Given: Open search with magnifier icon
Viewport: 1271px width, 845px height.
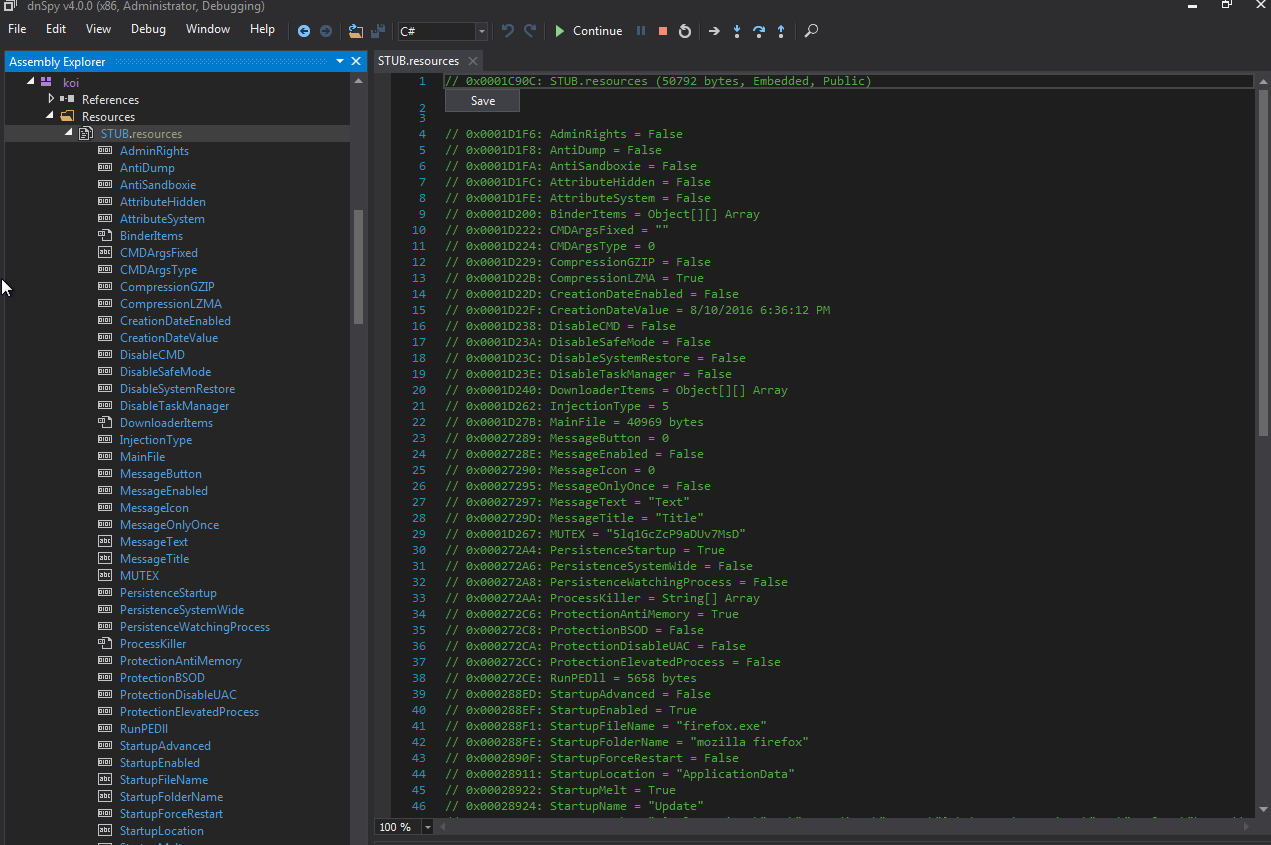Looking at the screenshot, I should coord(811,31).
